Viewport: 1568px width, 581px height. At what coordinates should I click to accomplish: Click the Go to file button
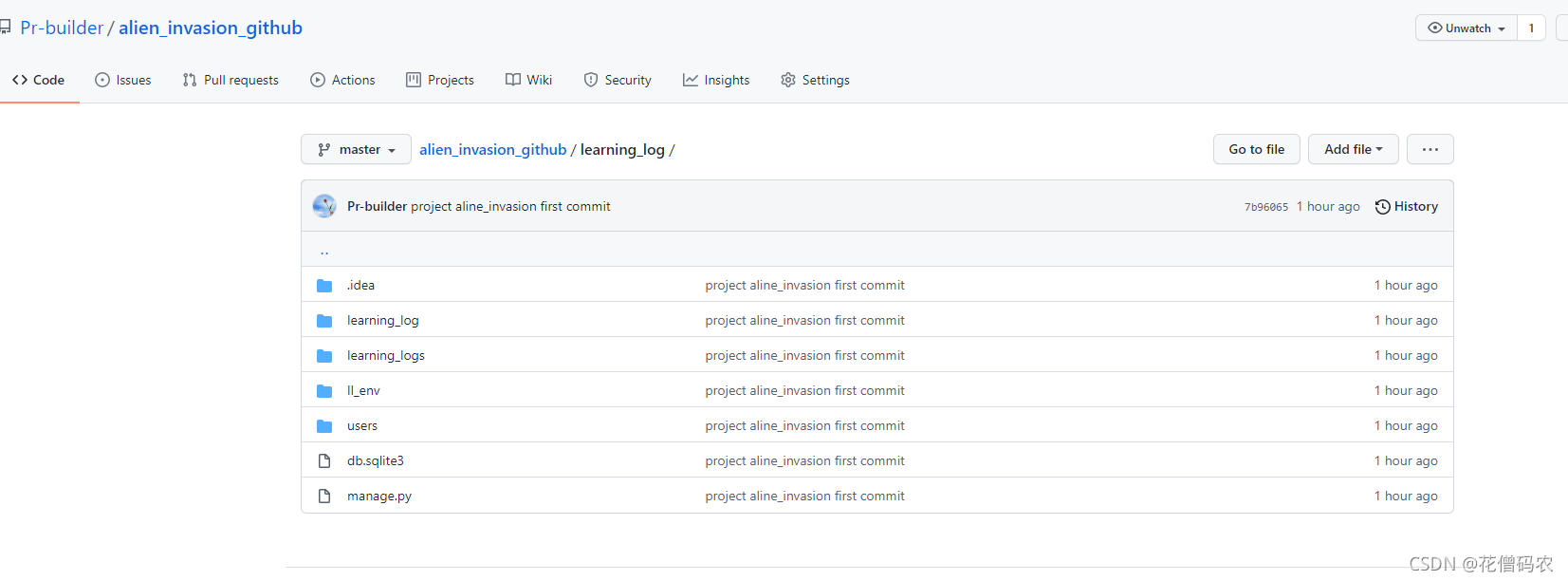point(1257,149)
